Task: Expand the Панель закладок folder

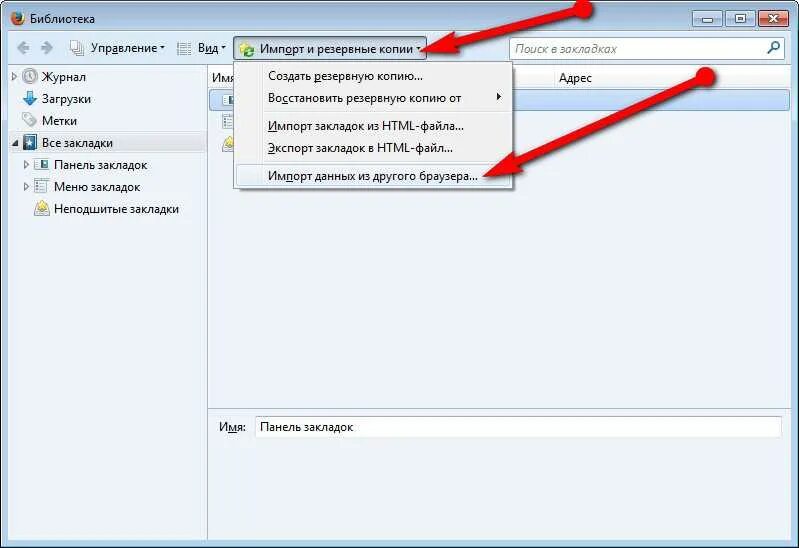Action: pos(26,165)
